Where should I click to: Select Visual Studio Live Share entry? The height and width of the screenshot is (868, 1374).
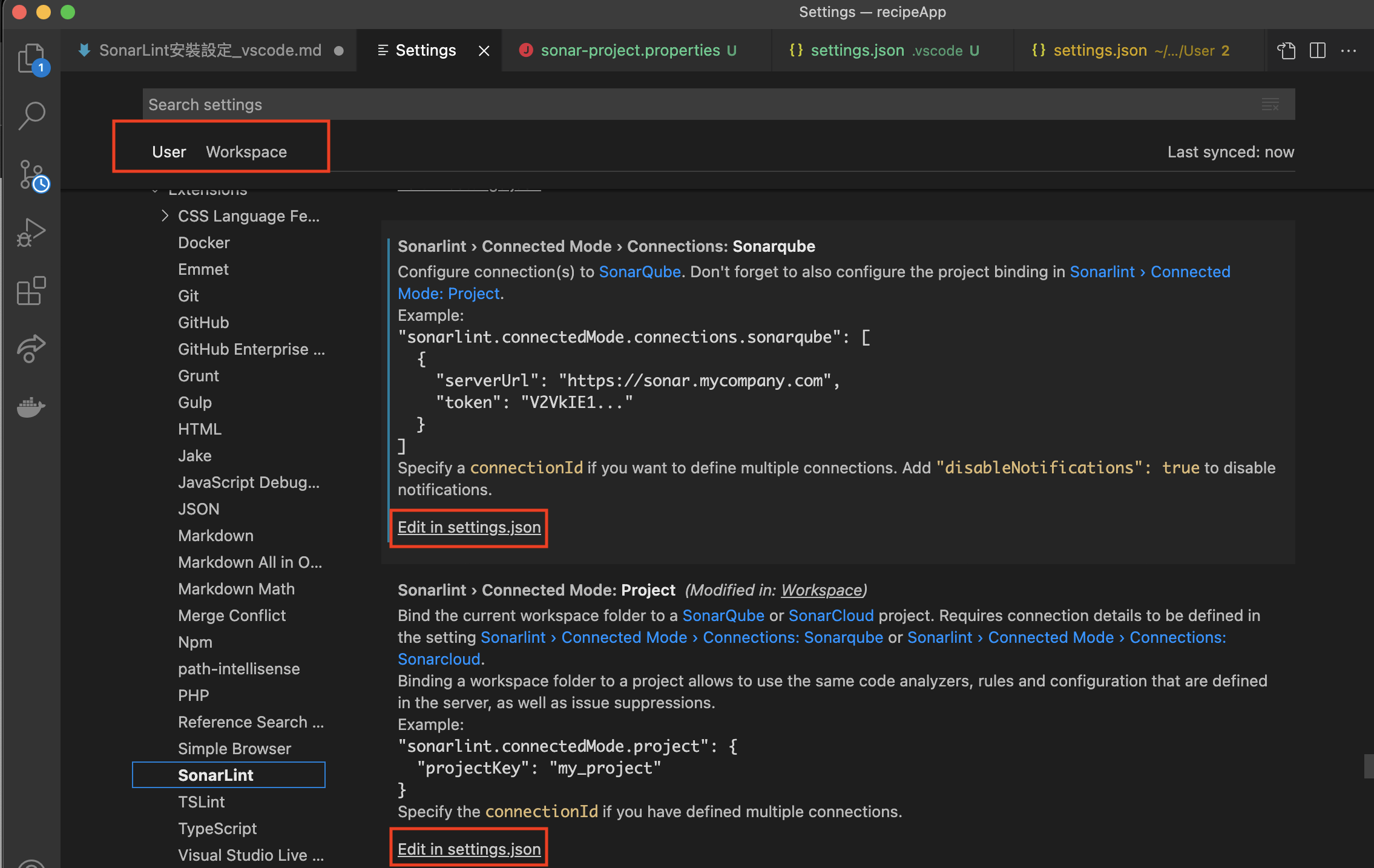(251, 855)
